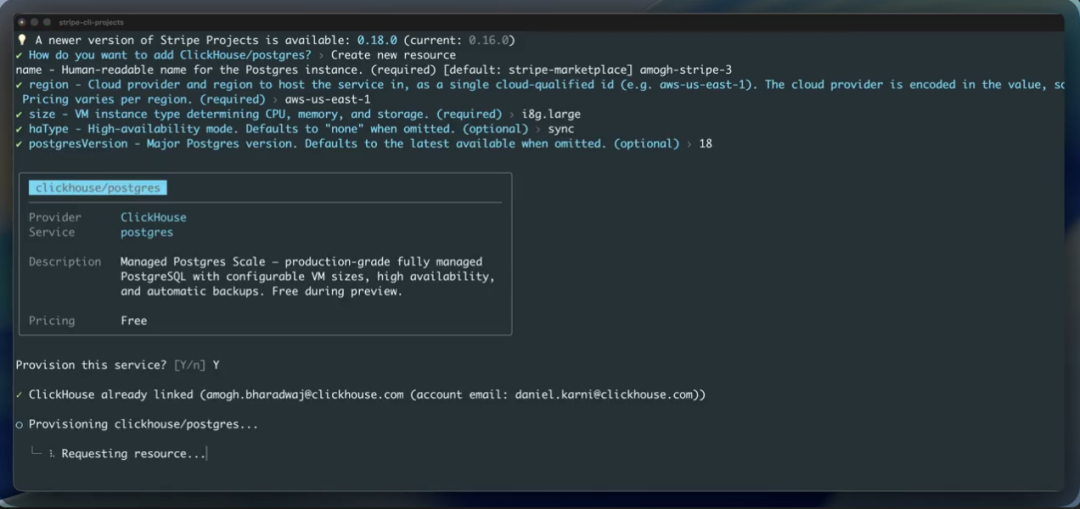This screenshot has height=509, width=1080.
Task: Click the checkmark beside 'ClickHouse already linked'
Action: (x=19, y=395)
